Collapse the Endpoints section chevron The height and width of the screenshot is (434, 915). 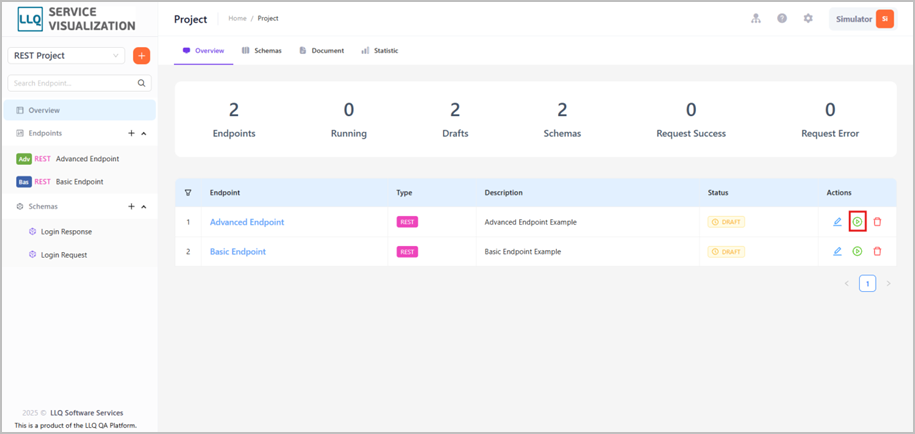(144, 134)
